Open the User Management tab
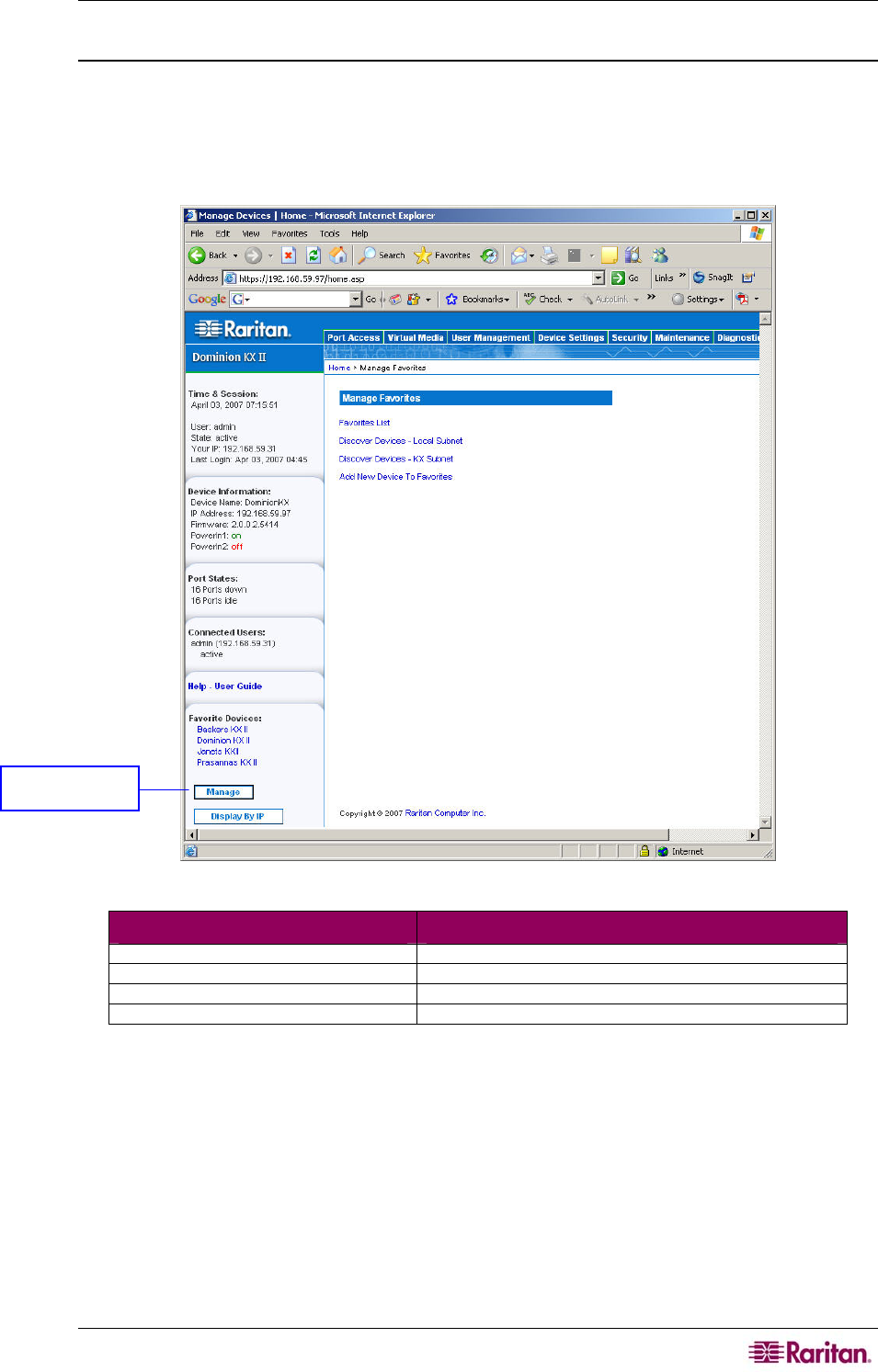The image size is (878, 1372). coord(491,338)
